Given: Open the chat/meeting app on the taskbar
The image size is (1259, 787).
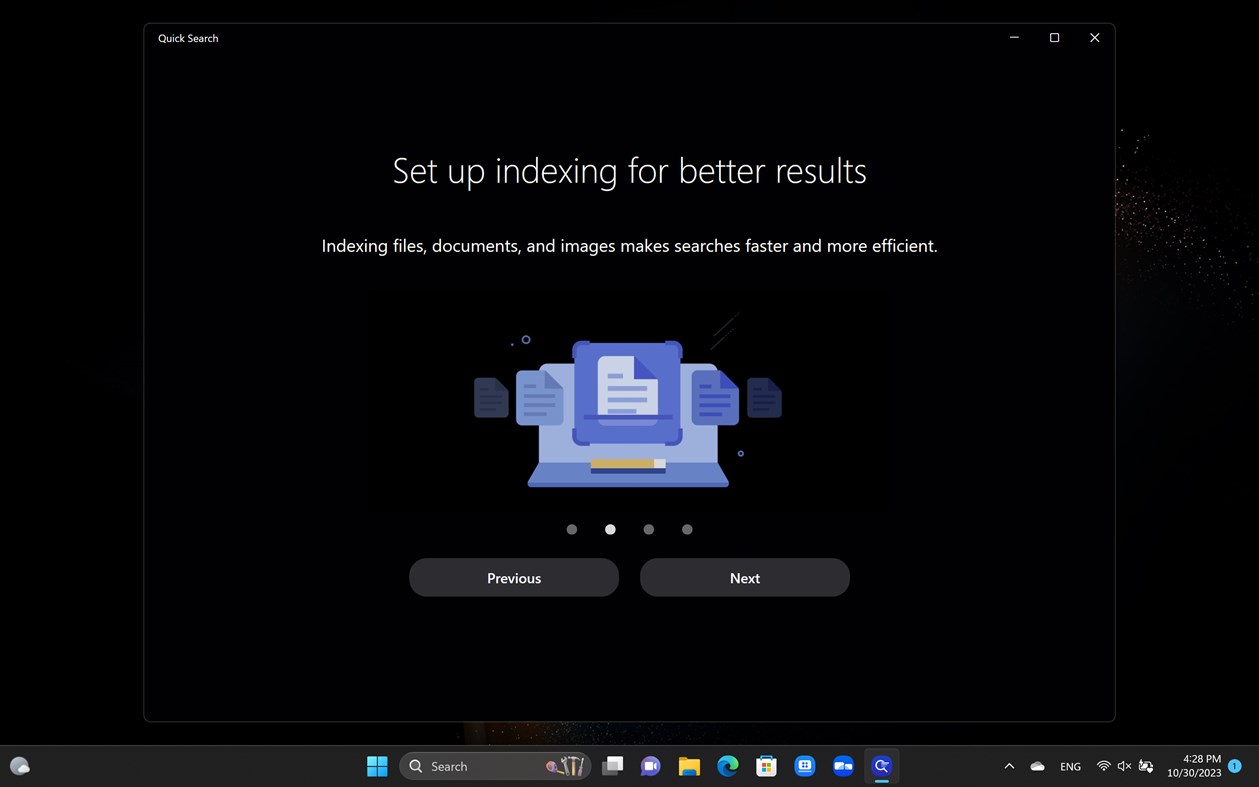Looking at the screenshot, I should (650, 766).
